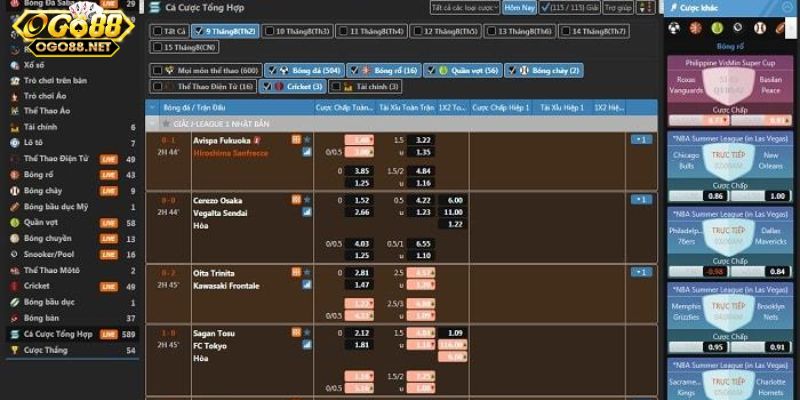Open stats icon for Oita Trinita match

pyautogui.click(x=296, y=272)
